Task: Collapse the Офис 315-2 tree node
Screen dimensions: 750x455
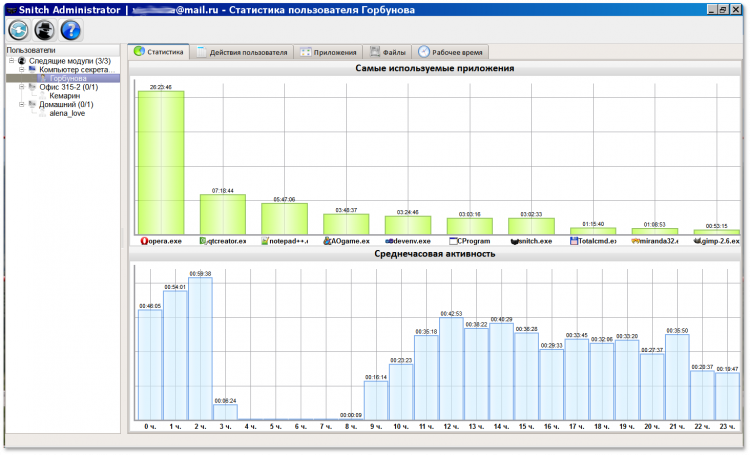Action: 21,87
